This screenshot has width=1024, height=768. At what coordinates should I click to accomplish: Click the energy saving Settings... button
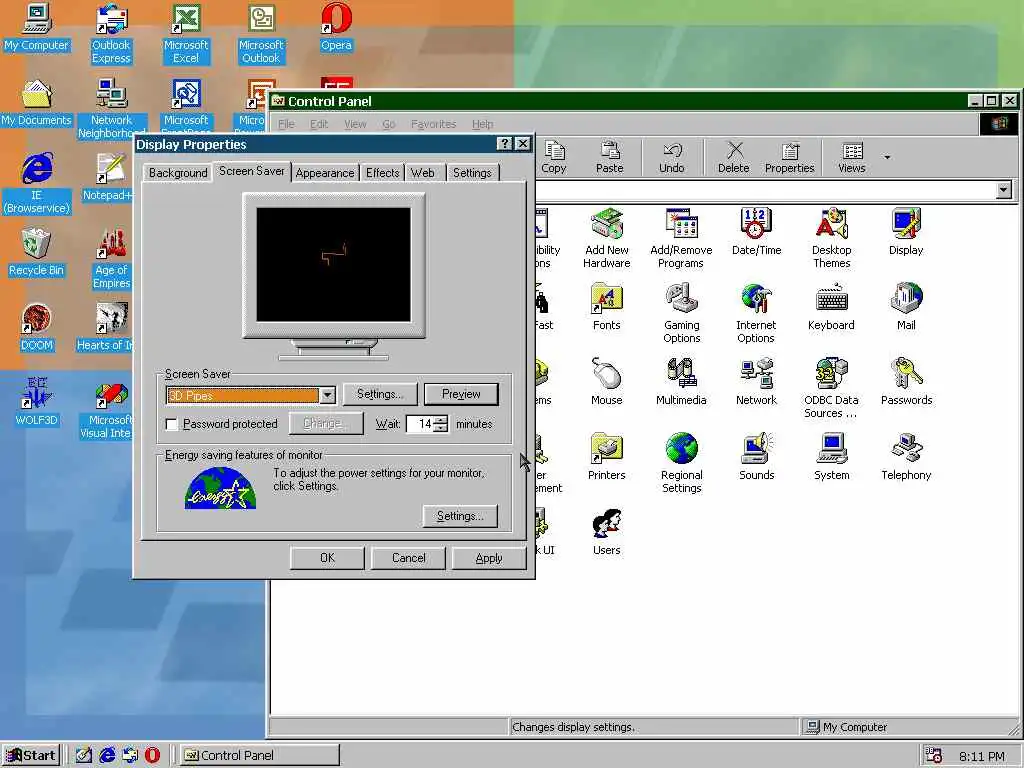[x=460, y=516]
